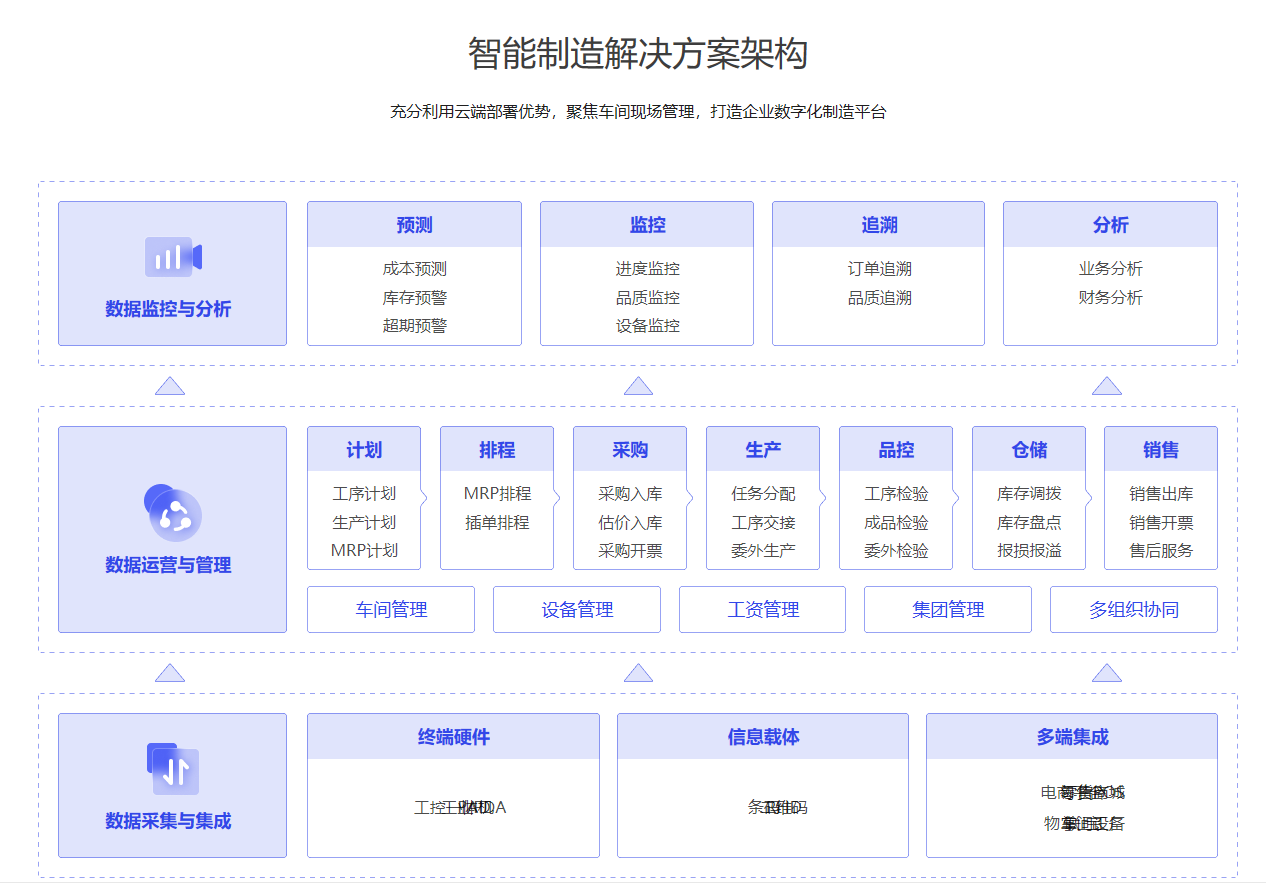Click the MRP计划 item
The width and height of the screenshot is (1266, 887).
pos(364,550)
